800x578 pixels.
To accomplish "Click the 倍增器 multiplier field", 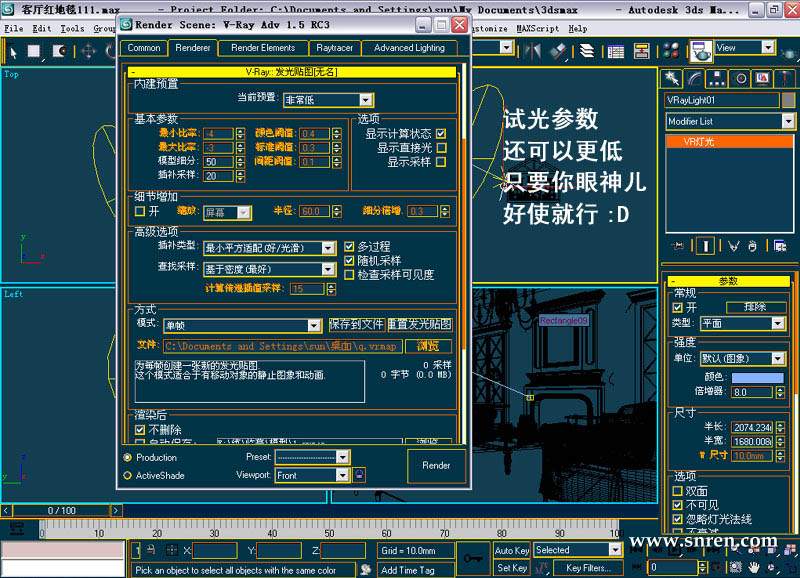I will click(x=753, y=392).
